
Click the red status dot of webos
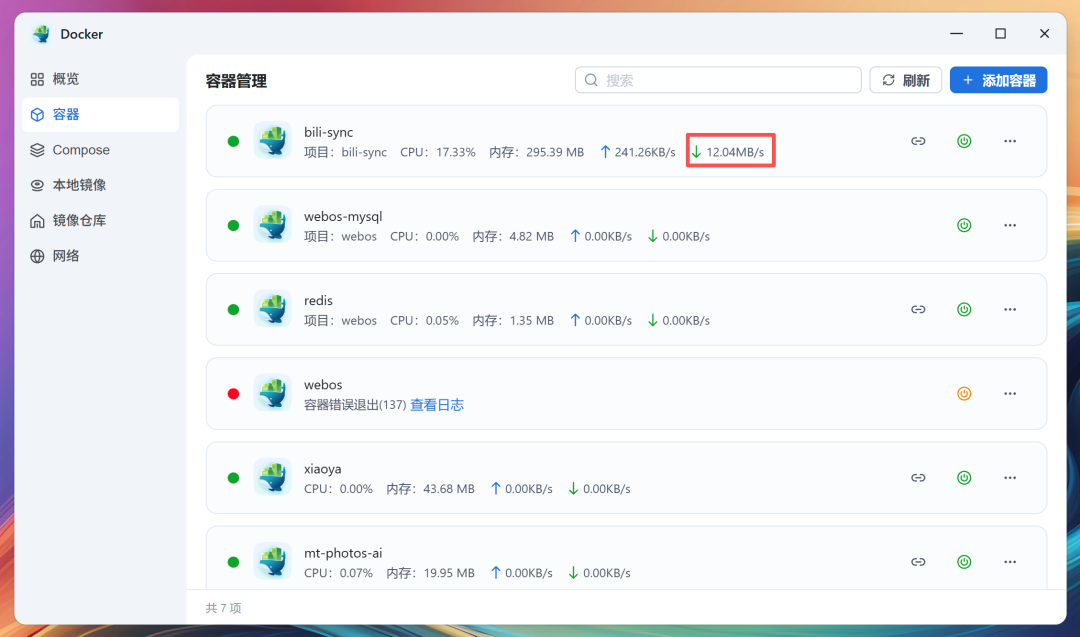pos(233,393)
